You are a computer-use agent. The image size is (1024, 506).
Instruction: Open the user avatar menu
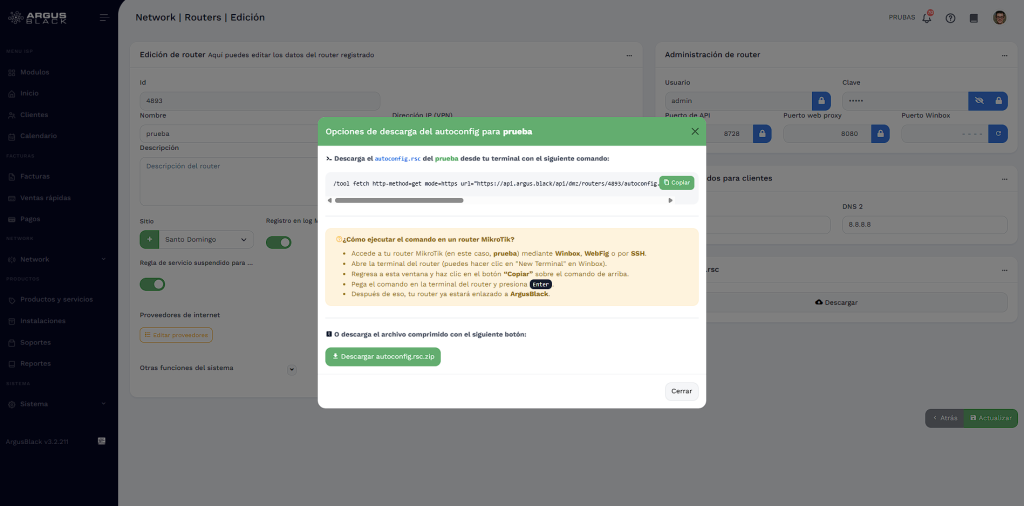pos(1000,18)
